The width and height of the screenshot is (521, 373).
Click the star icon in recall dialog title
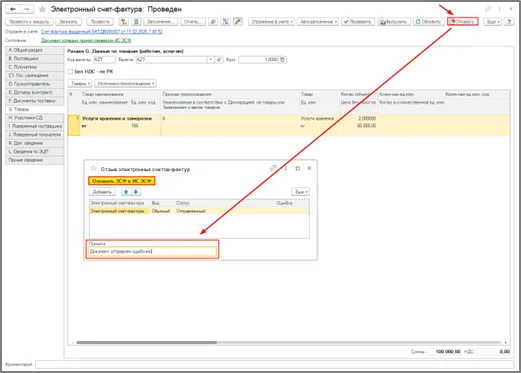(93, 169)
